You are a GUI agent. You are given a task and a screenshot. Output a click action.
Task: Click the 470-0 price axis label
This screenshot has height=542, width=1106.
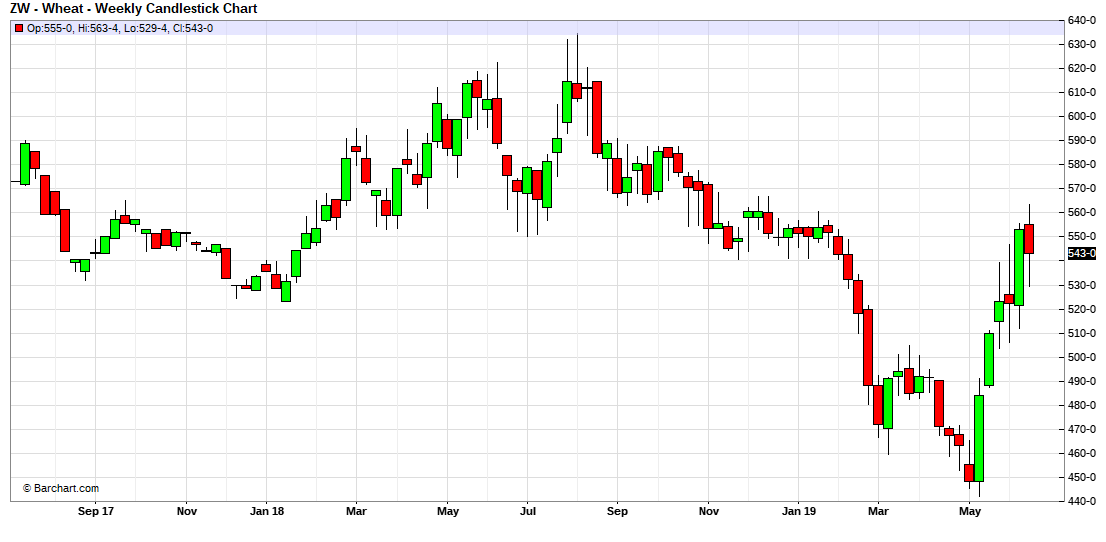tap(1082, 429)
